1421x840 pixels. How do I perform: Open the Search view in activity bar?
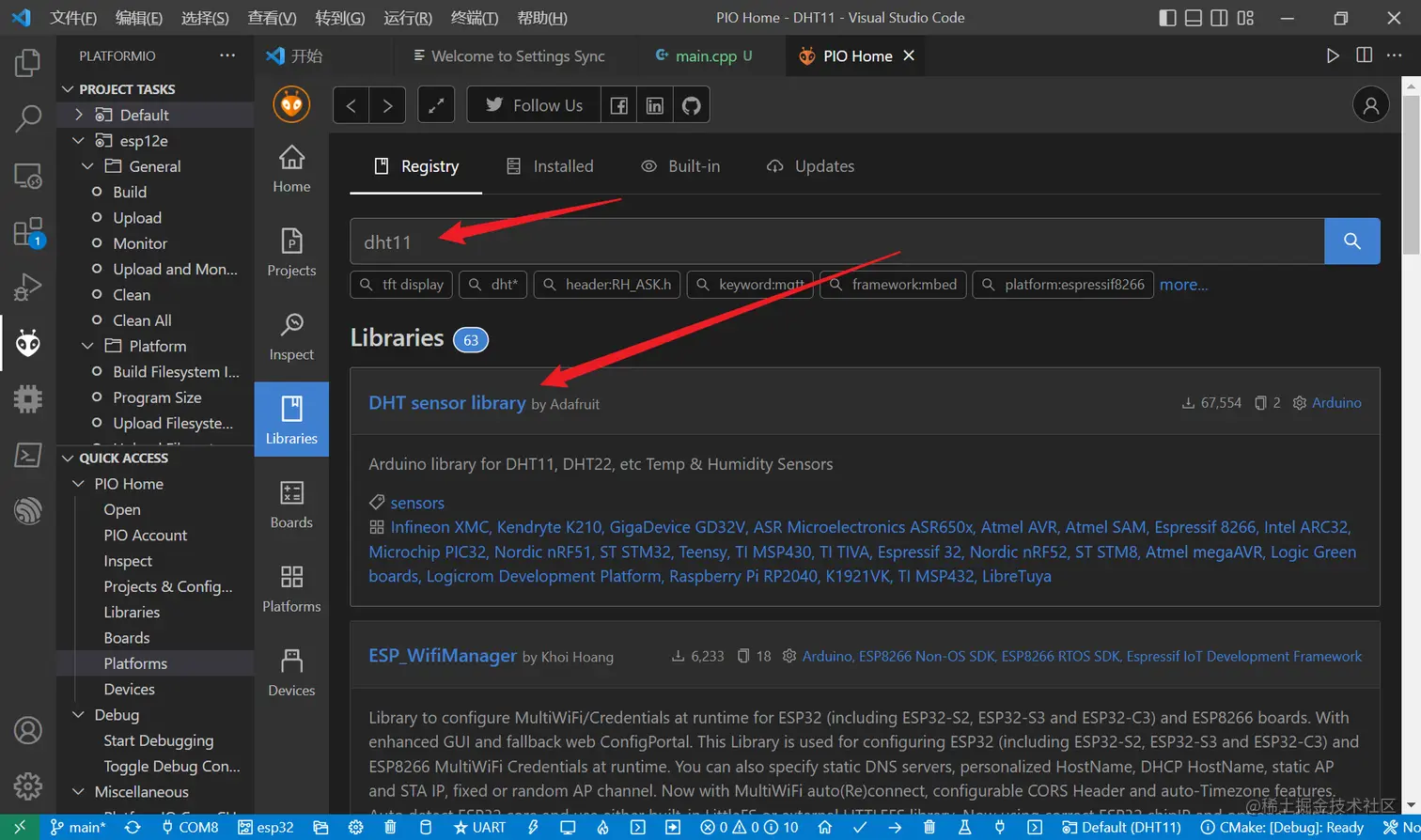[x=28, y=119]
